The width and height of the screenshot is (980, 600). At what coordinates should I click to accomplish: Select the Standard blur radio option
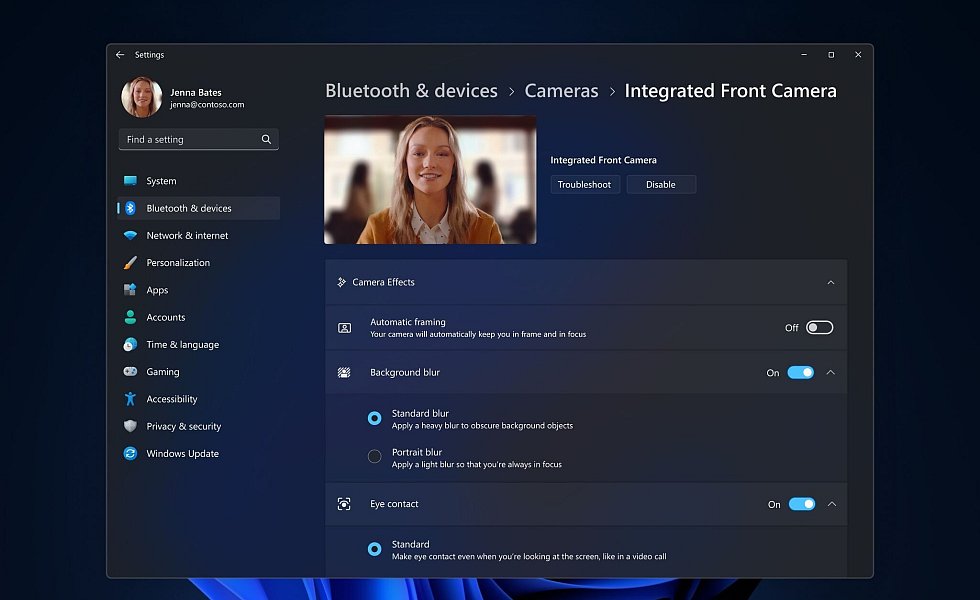pyautogui.click(x=374, y=418)
